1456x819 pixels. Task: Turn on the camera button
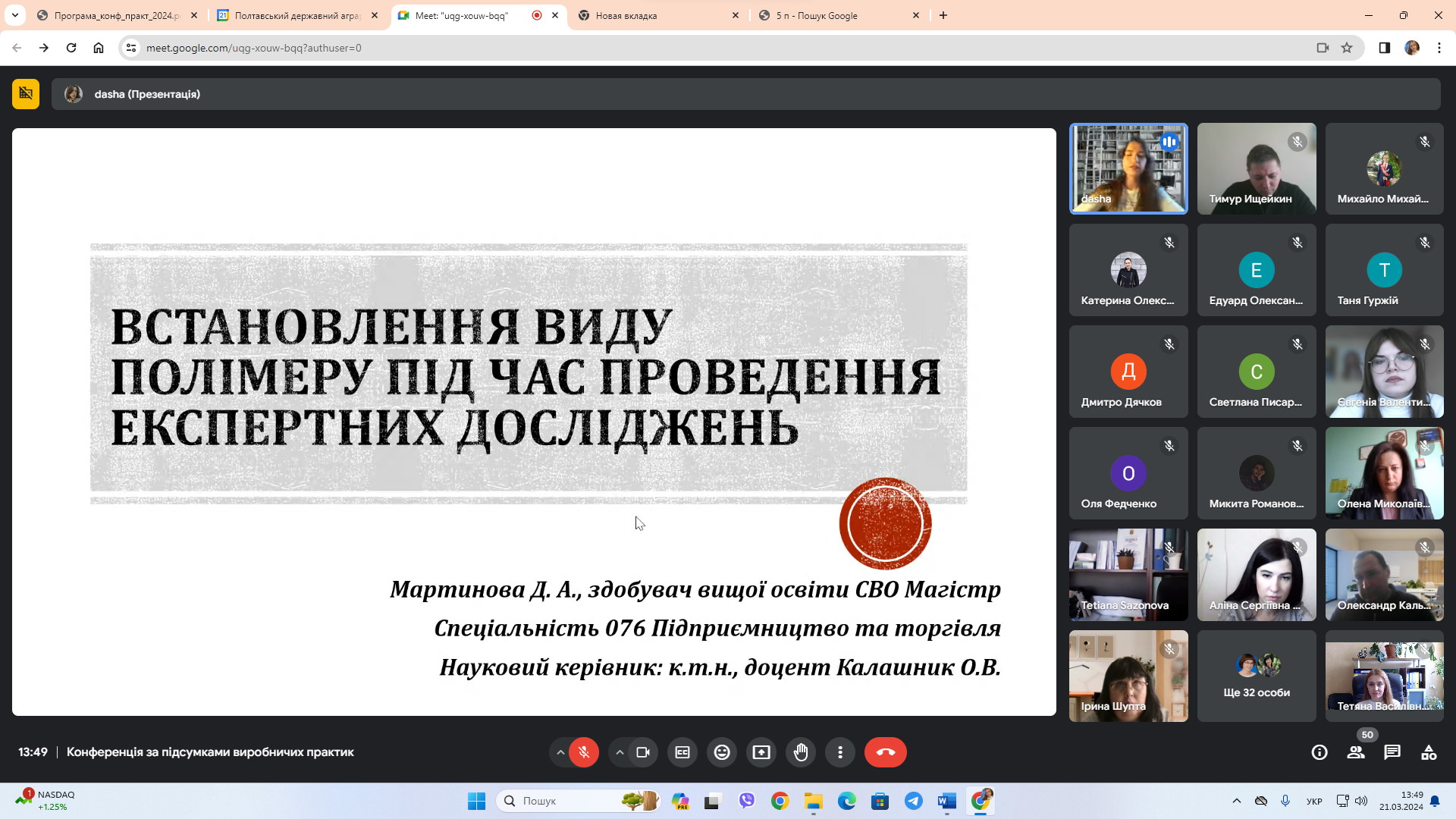[643, 752]
